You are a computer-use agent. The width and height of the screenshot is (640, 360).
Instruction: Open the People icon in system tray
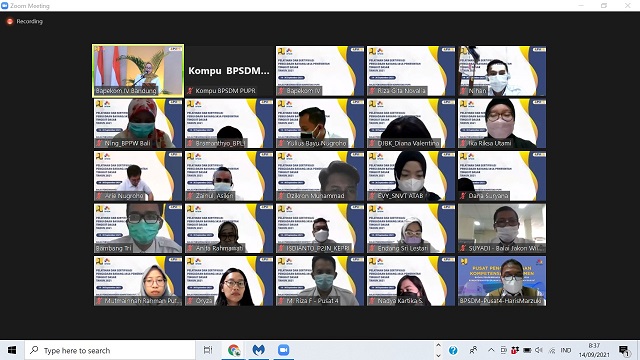[x=473, y=350]
